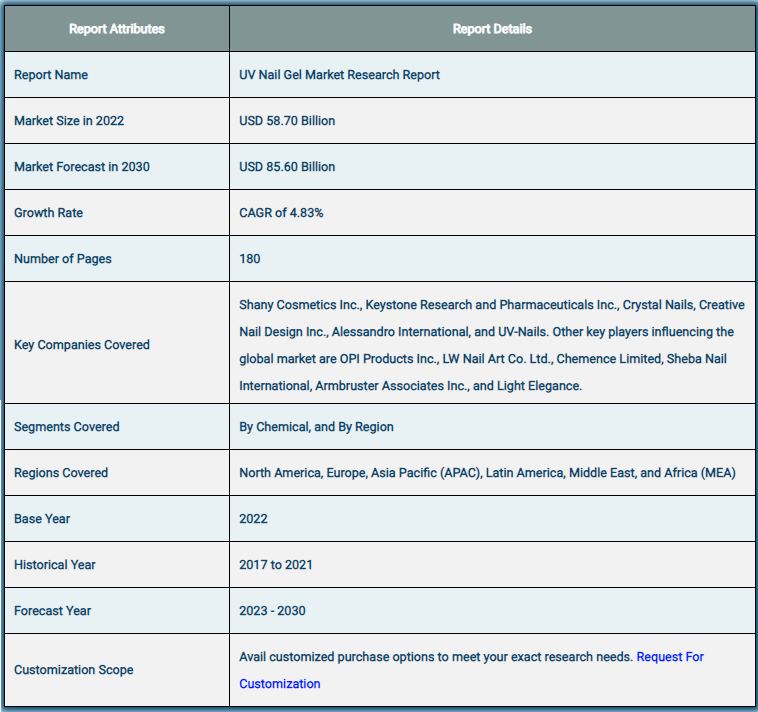Click the Customization Scope label
This screenshot has width=758, height=712.
(x=73, y=669)
